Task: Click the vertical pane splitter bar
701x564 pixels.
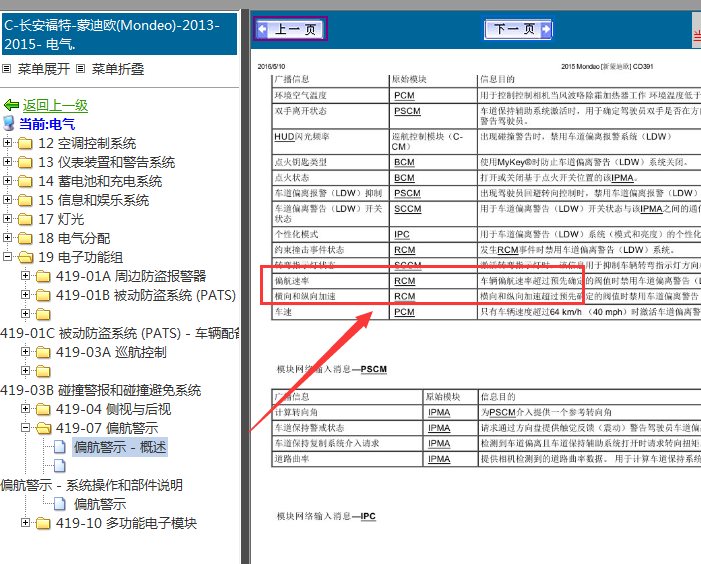Action: coord(245,286)
